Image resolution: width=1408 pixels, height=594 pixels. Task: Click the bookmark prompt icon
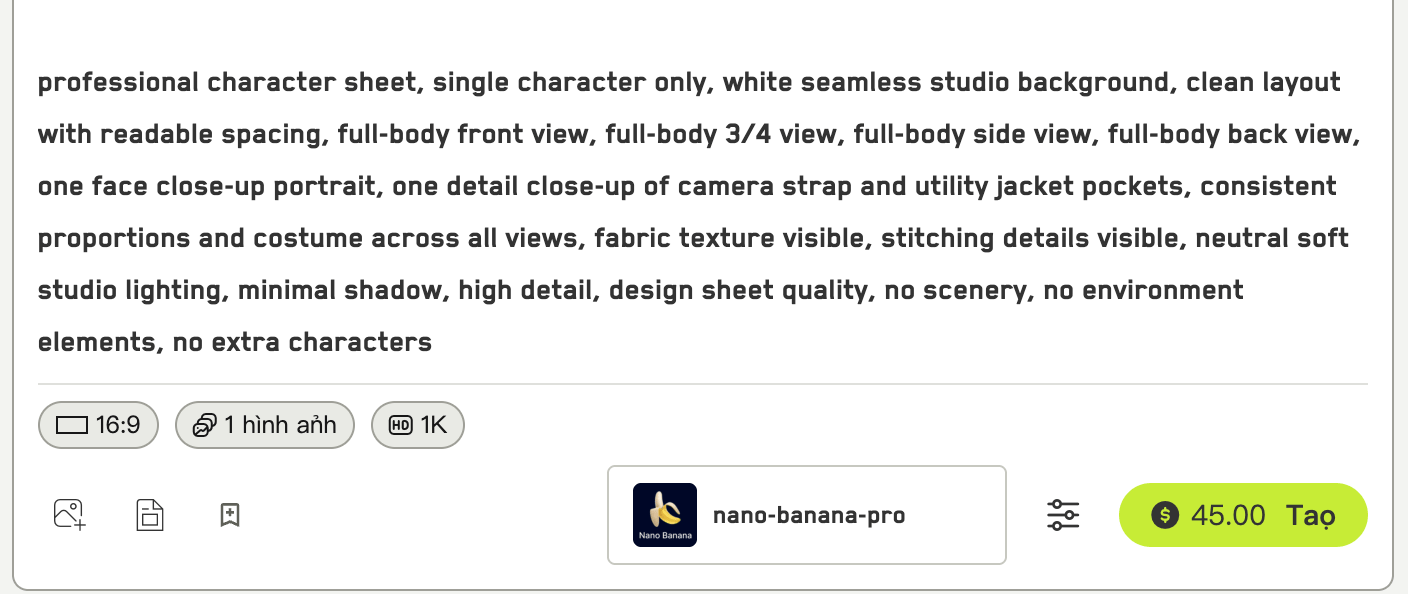(230, 515)
